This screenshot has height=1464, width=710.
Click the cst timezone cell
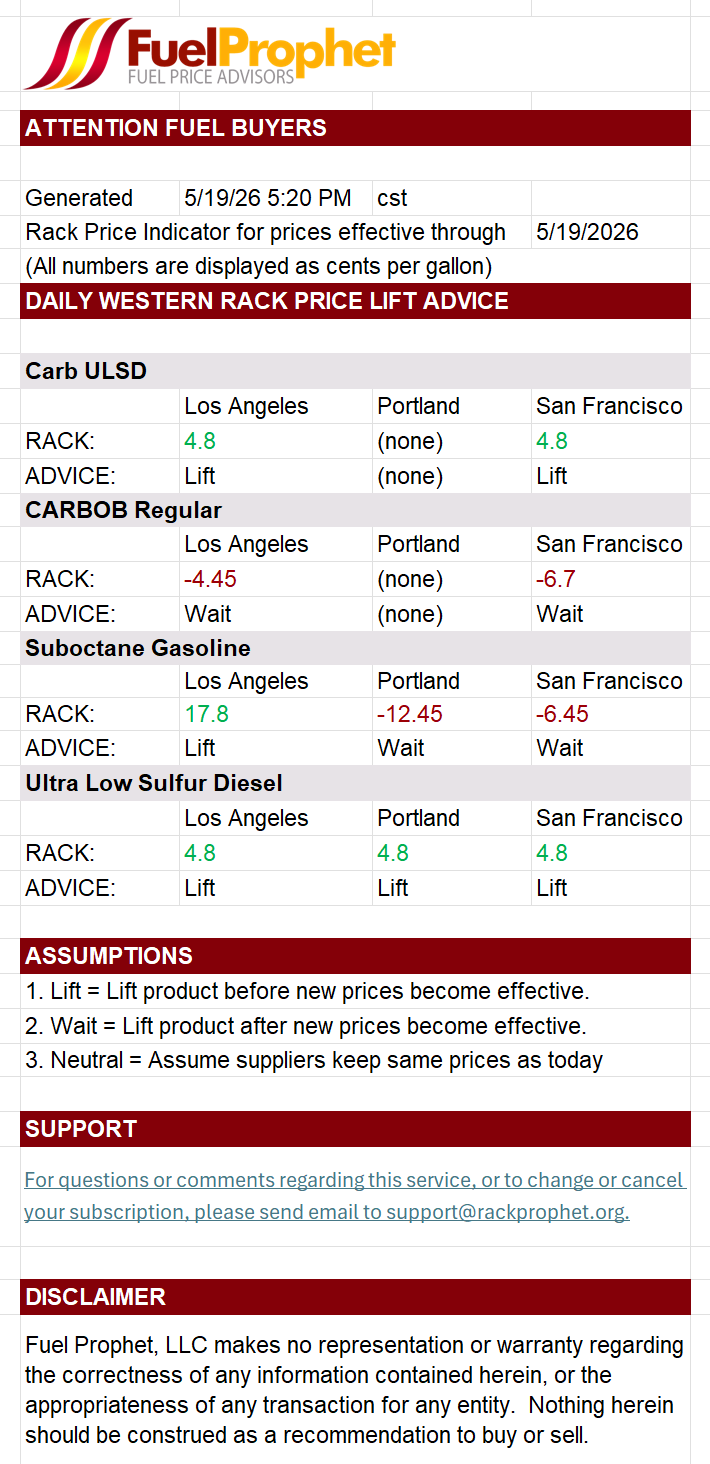(451, 198)
